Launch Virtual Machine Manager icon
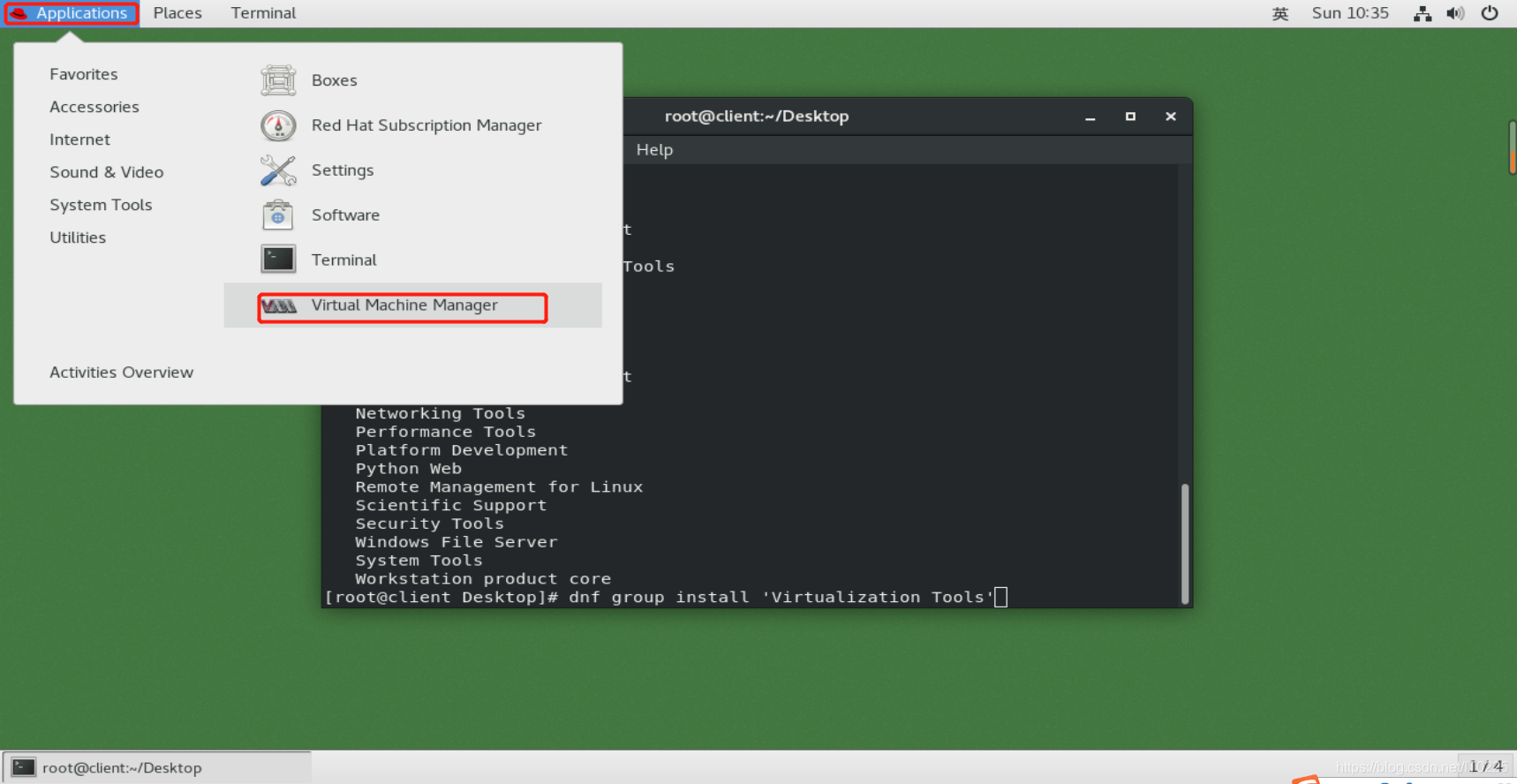The height and width of the screenshot is (784, 1517). pos(279,305)
